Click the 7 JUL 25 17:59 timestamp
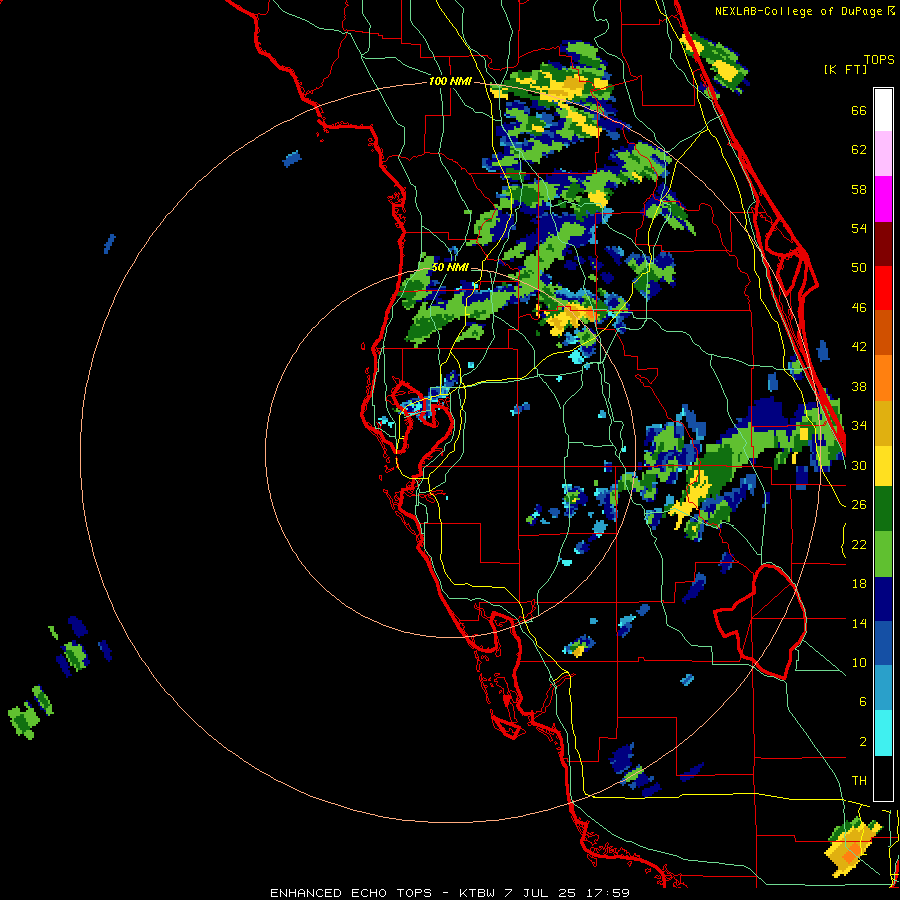900x900 pixels. coord(567,893)
